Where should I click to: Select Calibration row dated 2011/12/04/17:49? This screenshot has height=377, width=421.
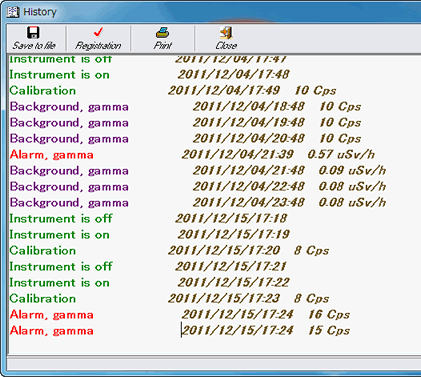point(173,90)
